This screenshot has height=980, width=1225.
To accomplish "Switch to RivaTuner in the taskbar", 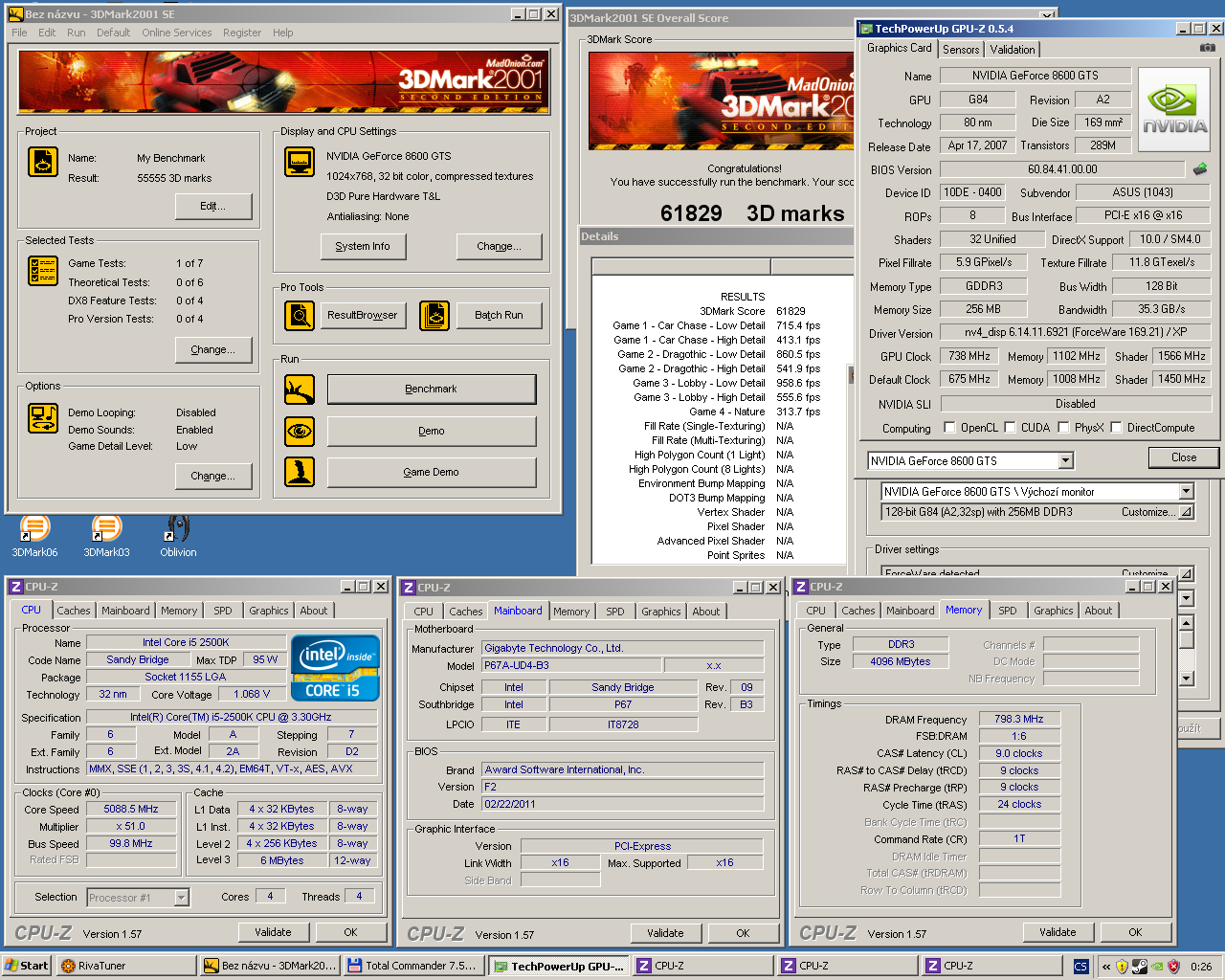I will coord(125,966).
